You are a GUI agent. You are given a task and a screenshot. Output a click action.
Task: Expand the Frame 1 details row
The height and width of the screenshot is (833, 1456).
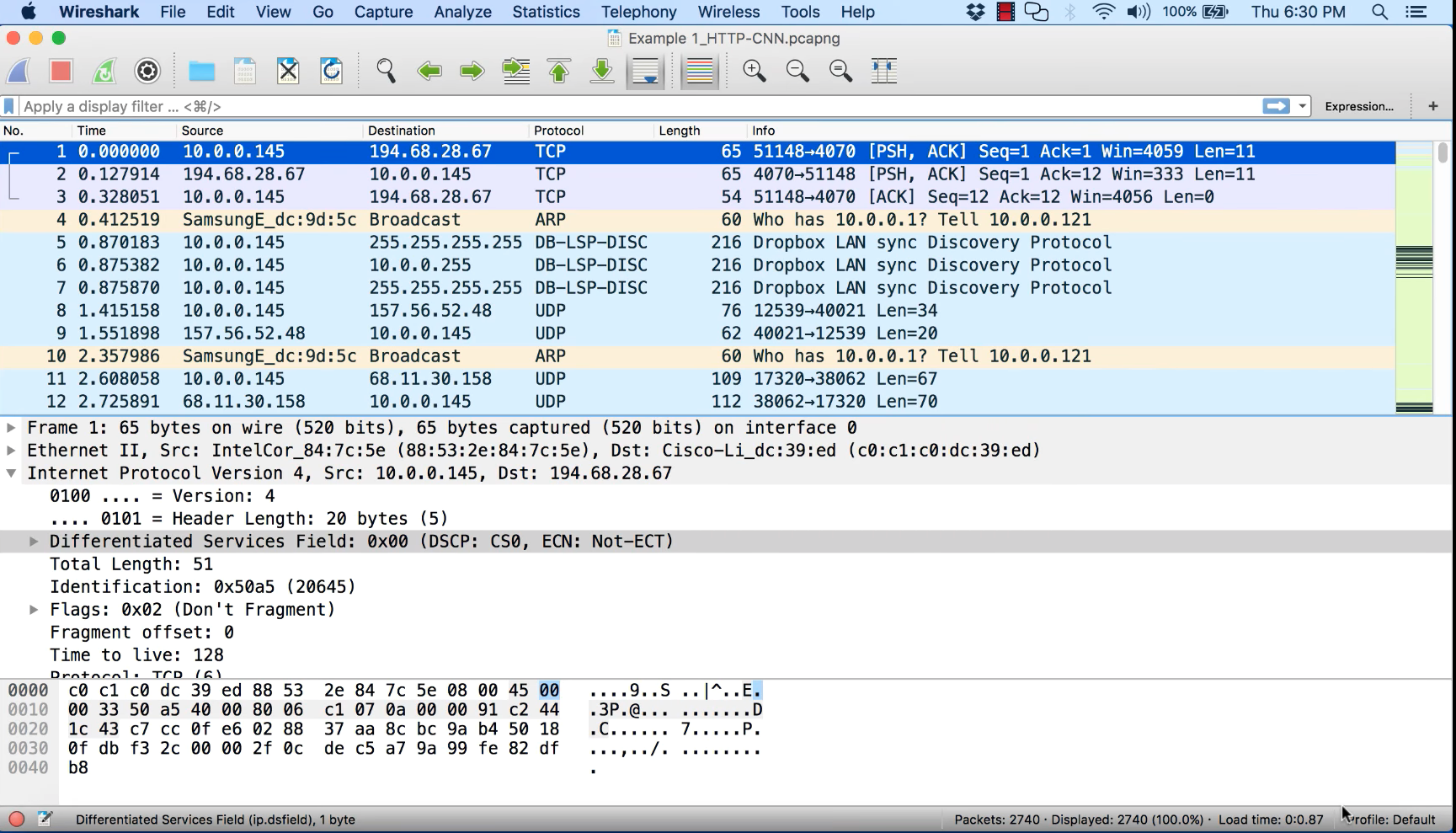pos(11,428)
